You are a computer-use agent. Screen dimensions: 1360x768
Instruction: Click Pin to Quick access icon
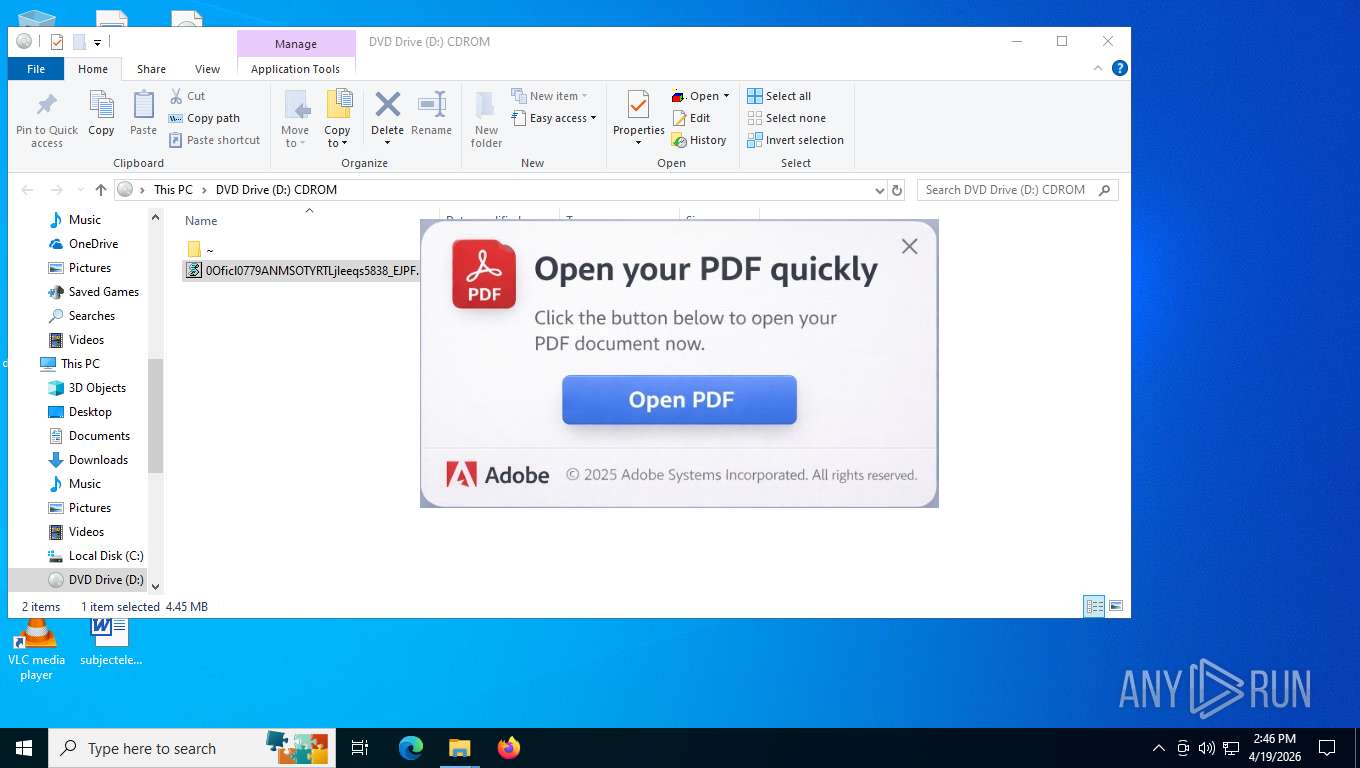(46, 105)
